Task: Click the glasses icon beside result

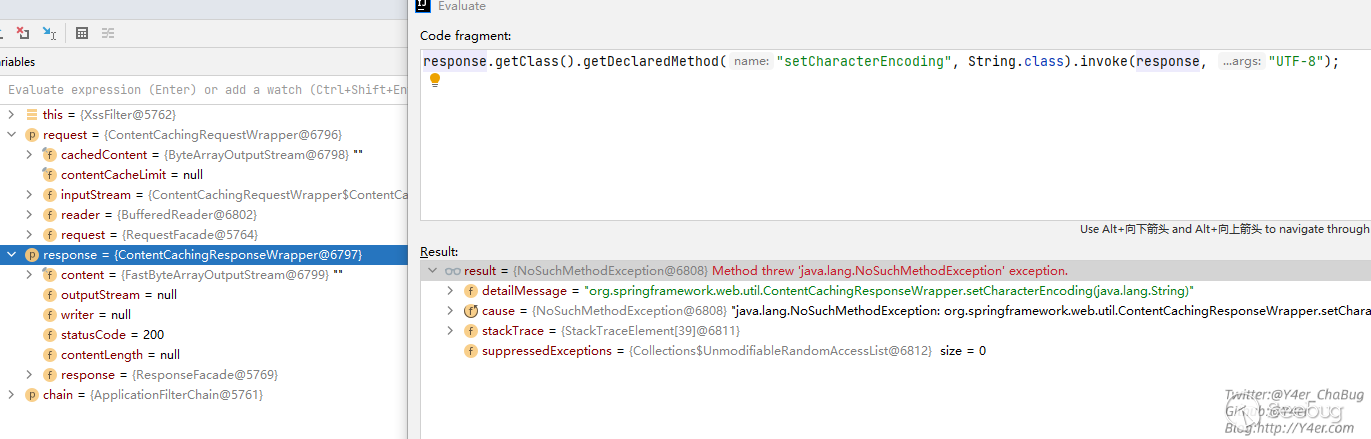Action: pyautogui.click(x=453, y=271)
